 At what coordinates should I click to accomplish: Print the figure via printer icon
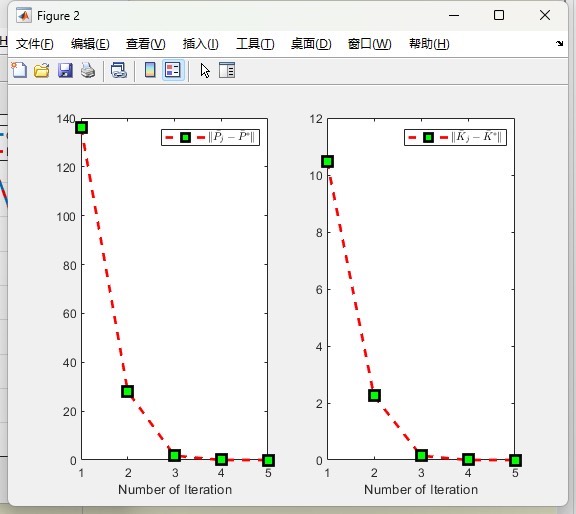point(88,70)
